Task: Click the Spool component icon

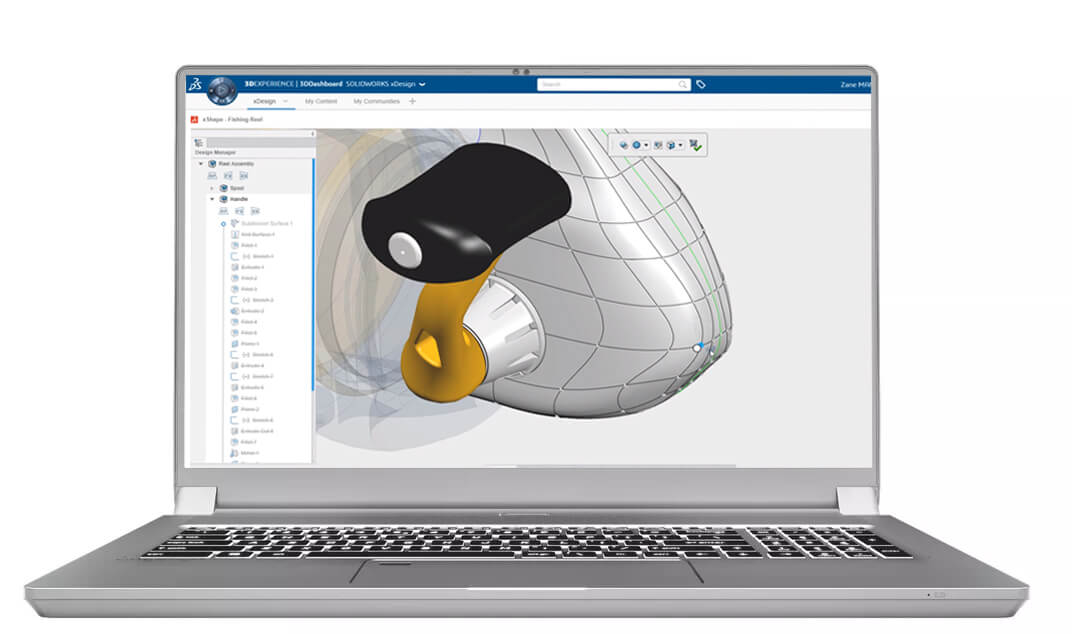Action: (x=224, y=187)
